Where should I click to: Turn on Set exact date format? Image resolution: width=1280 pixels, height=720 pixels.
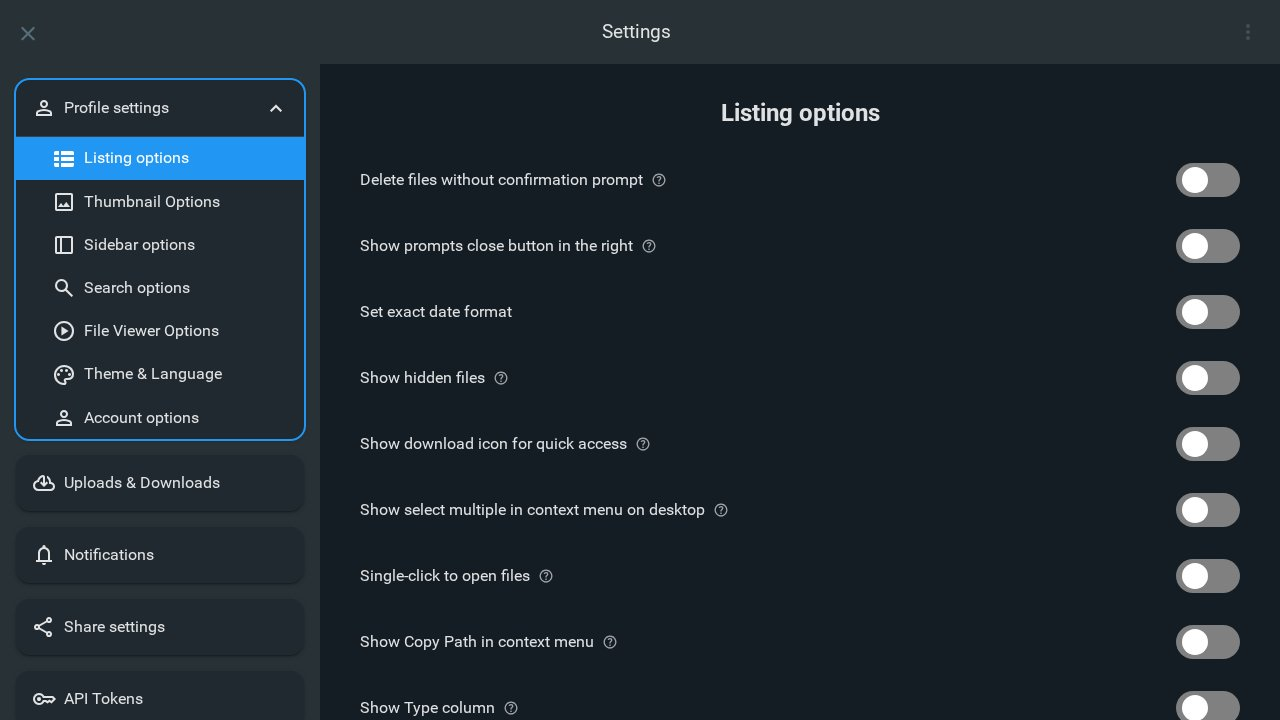(x=1208, y=312)
